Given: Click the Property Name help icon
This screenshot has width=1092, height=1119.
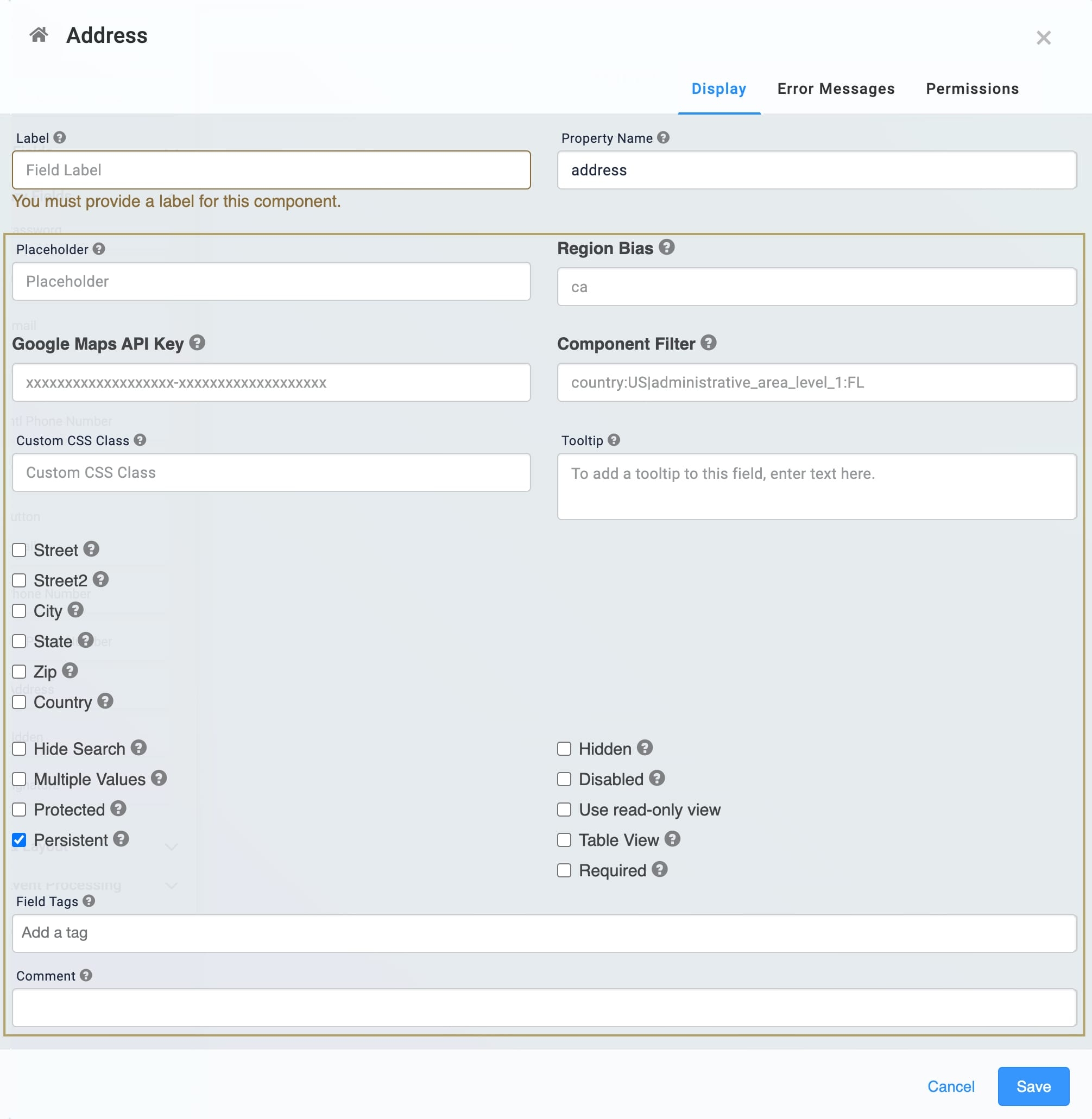Looking at the screenshot, I should (663, 138).
